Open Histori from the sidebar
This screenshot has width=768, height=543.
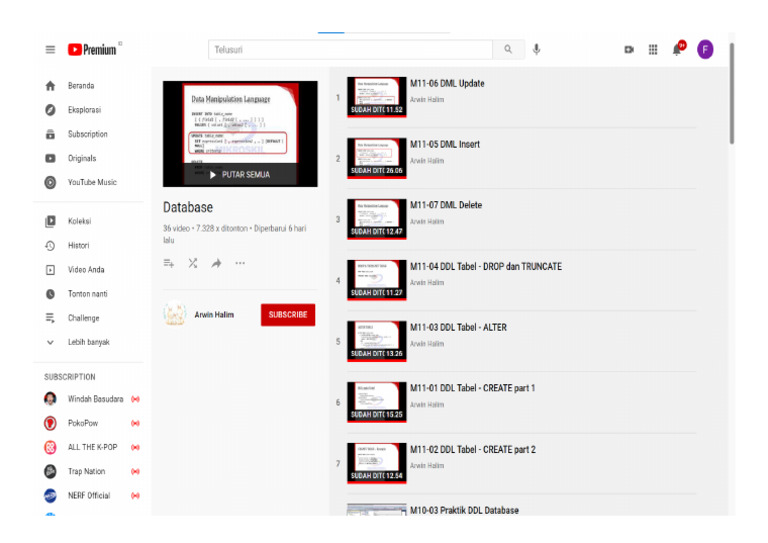(x=78, y=245)
